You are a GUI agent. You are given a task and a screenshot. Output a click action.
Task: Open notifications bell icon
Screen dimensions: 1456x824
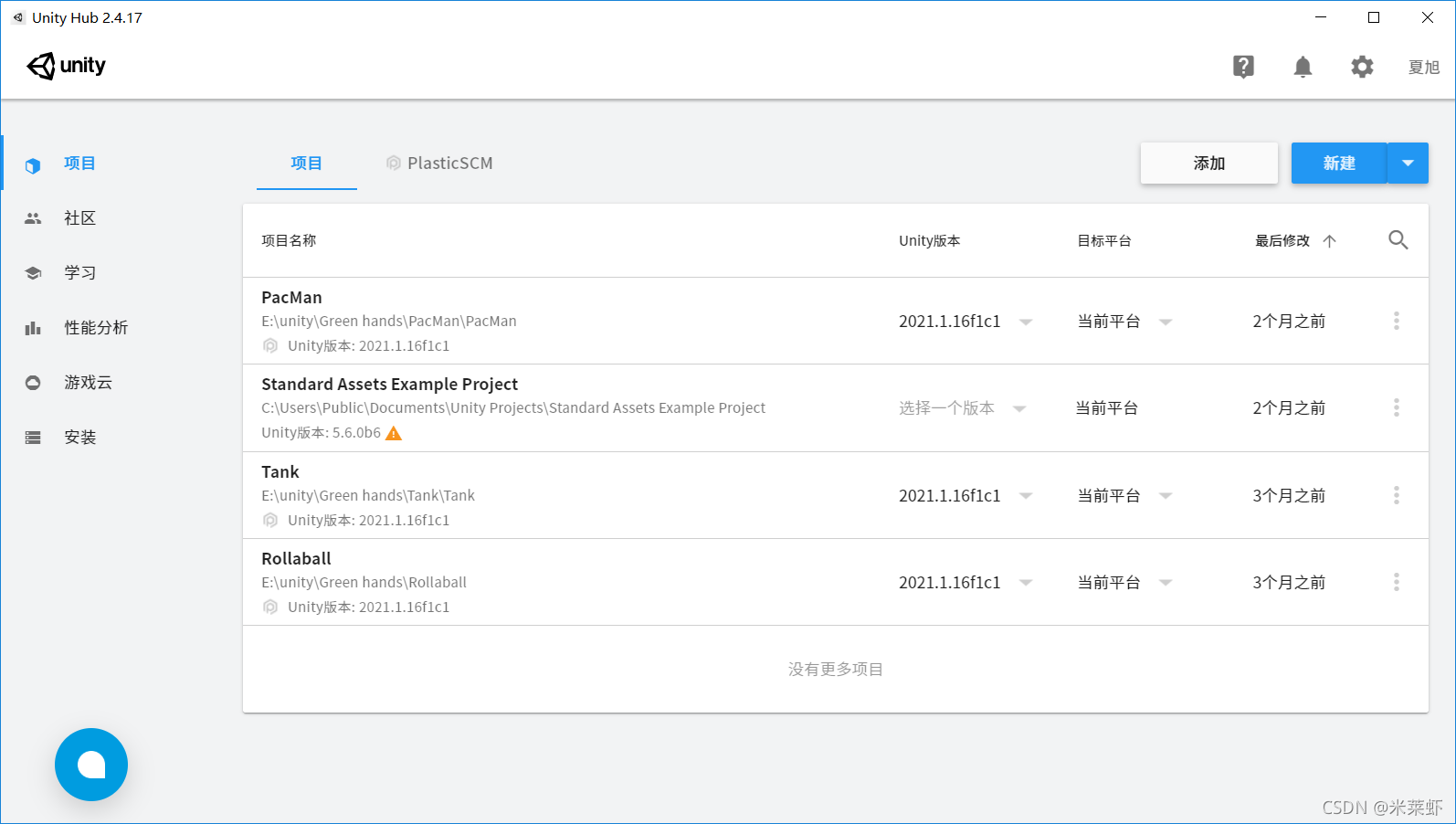(1303, 67)
